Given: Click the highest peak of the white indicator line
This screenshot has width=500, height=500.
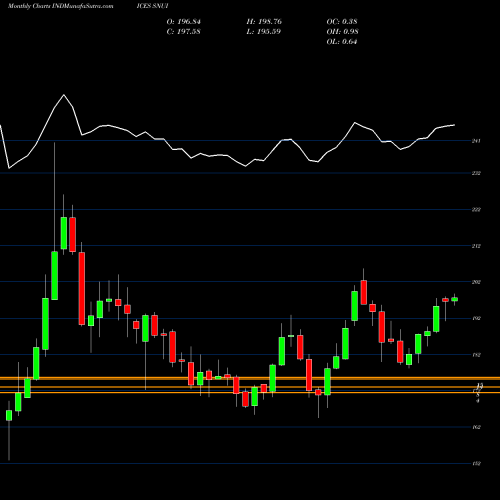Looking at the screenshot, I should pyautogui.click(x=64, y=95).
